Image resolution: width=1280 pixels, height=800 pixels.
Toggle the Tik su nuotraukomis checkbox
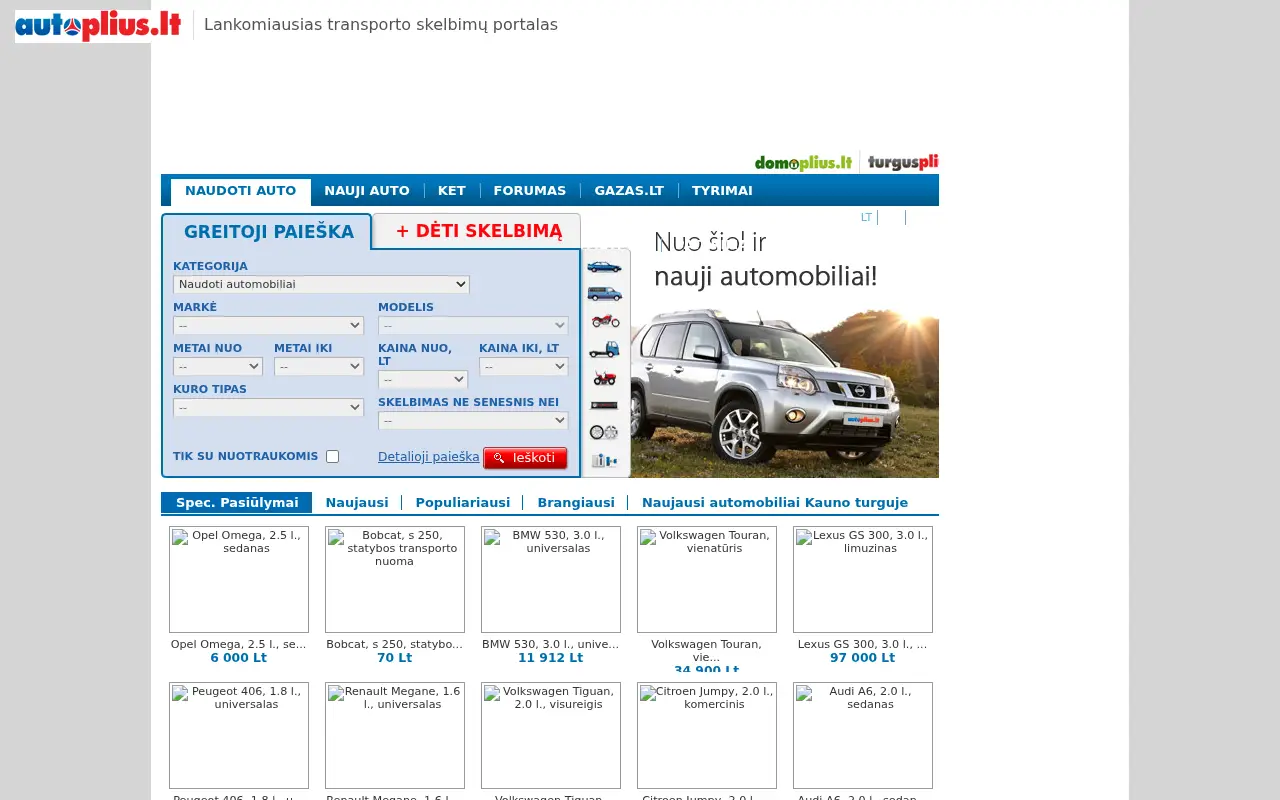(332, 456)
